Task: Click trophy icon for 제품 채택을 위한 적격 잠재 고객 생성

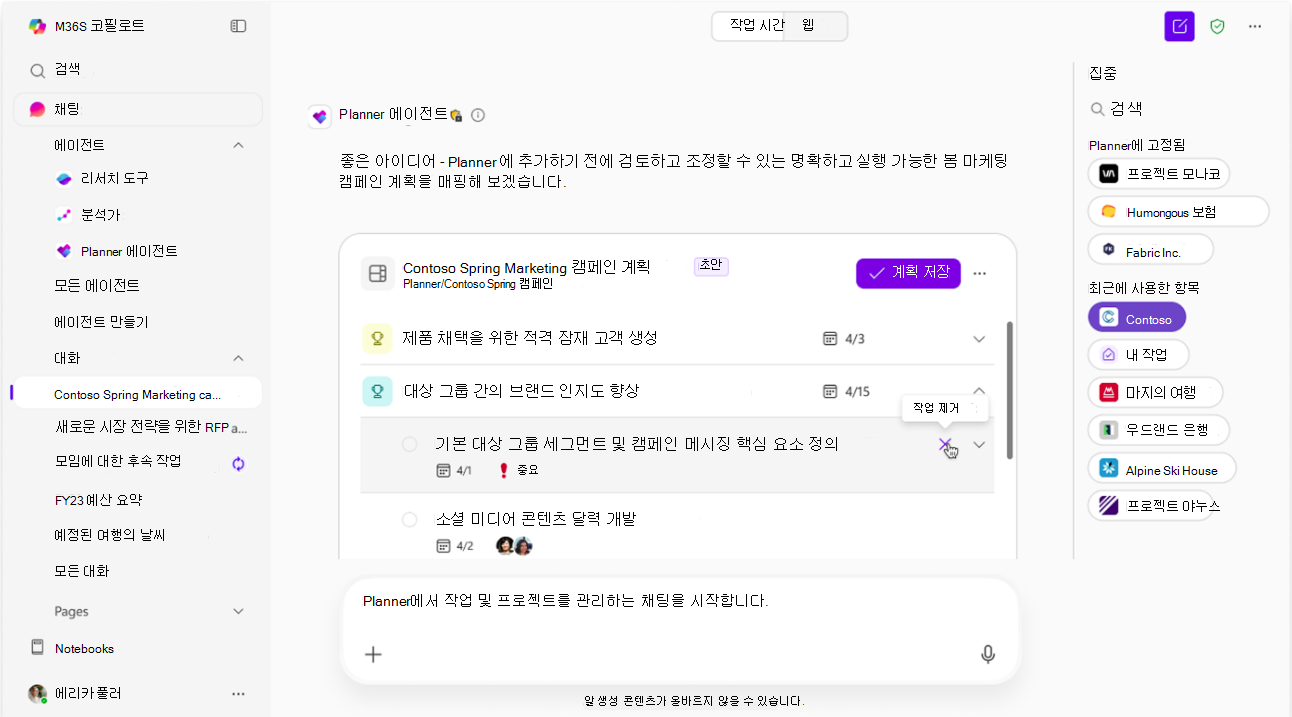Action: 377,338
